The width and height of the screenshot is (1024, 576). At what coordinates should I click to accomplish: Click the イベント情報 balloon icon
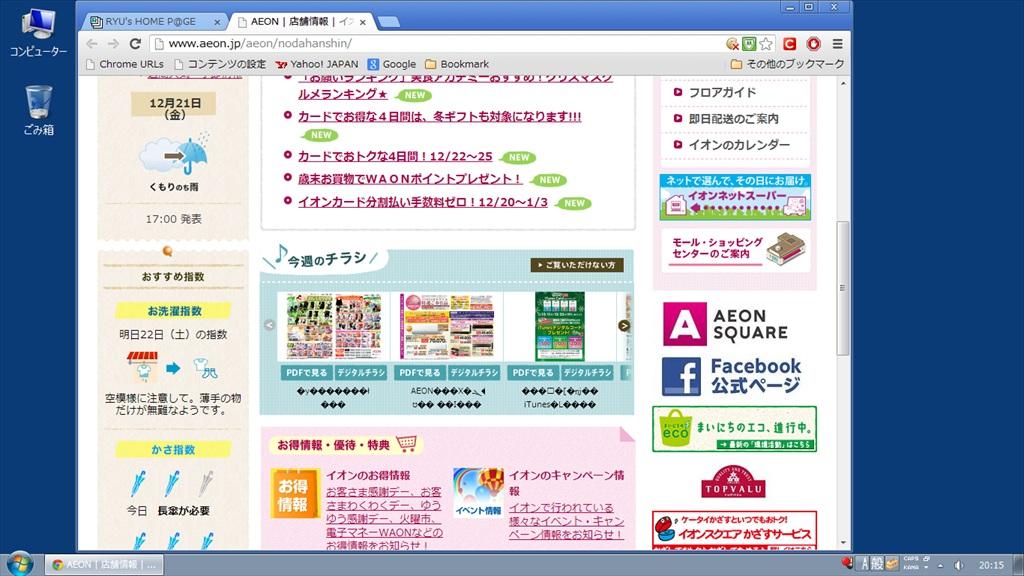[x=478, y=492]
